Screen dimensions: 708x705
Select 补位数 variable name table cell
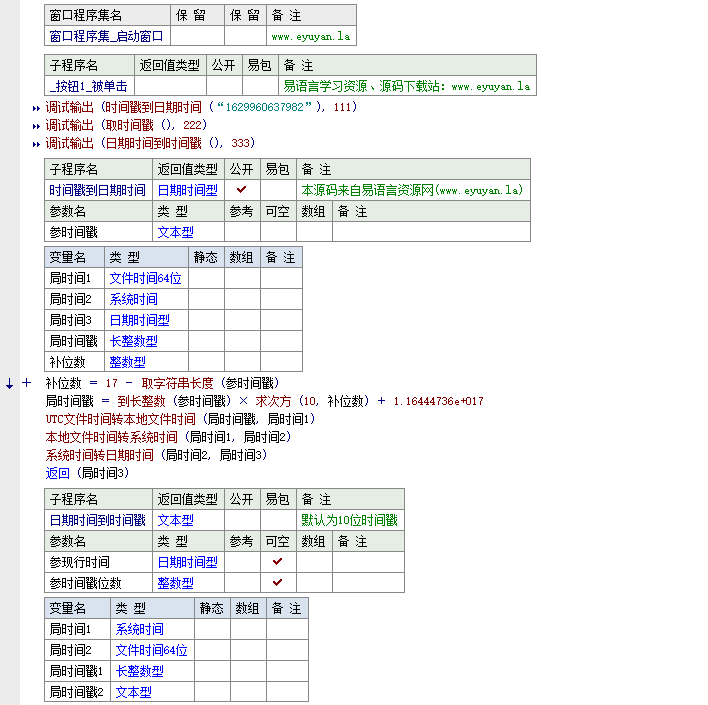tap(75, 361)
